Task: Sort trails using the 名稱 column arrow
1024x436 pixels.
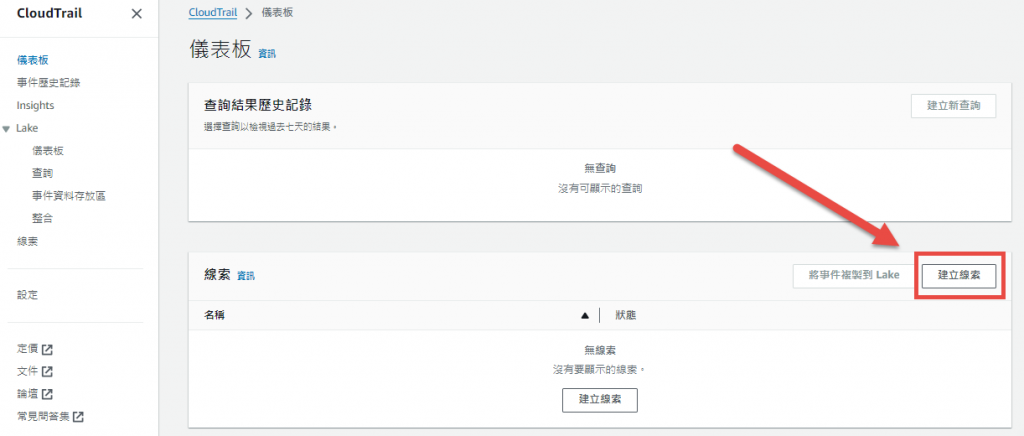Action: click(x=585, y=315)
